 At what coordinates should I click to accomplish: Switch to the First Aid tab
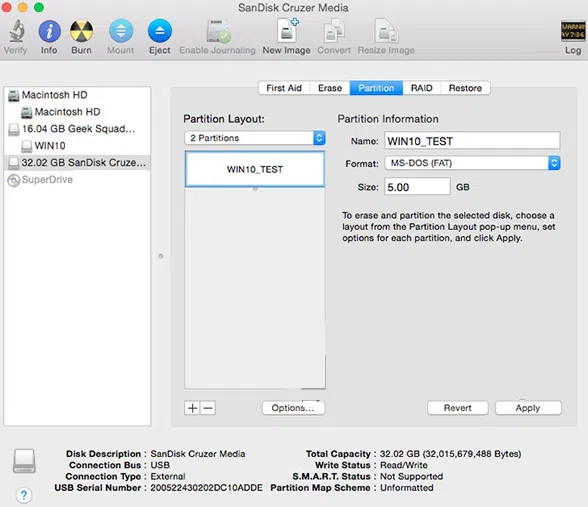(x=284, y=88)
